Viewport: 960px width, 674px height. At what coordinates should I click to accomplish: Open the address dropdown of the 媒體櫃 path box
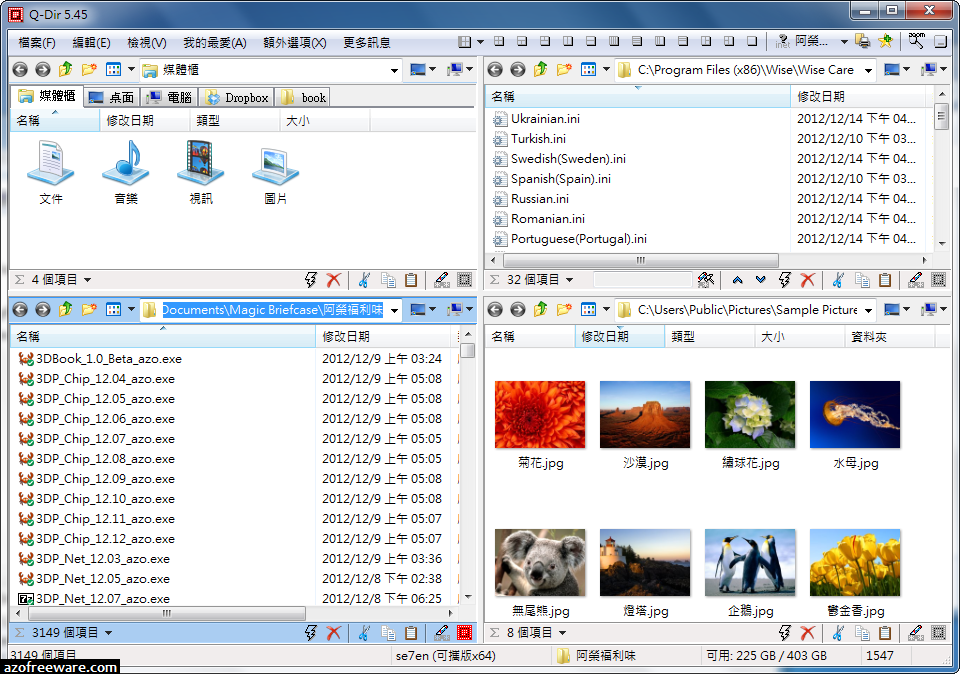pos(394,70)
